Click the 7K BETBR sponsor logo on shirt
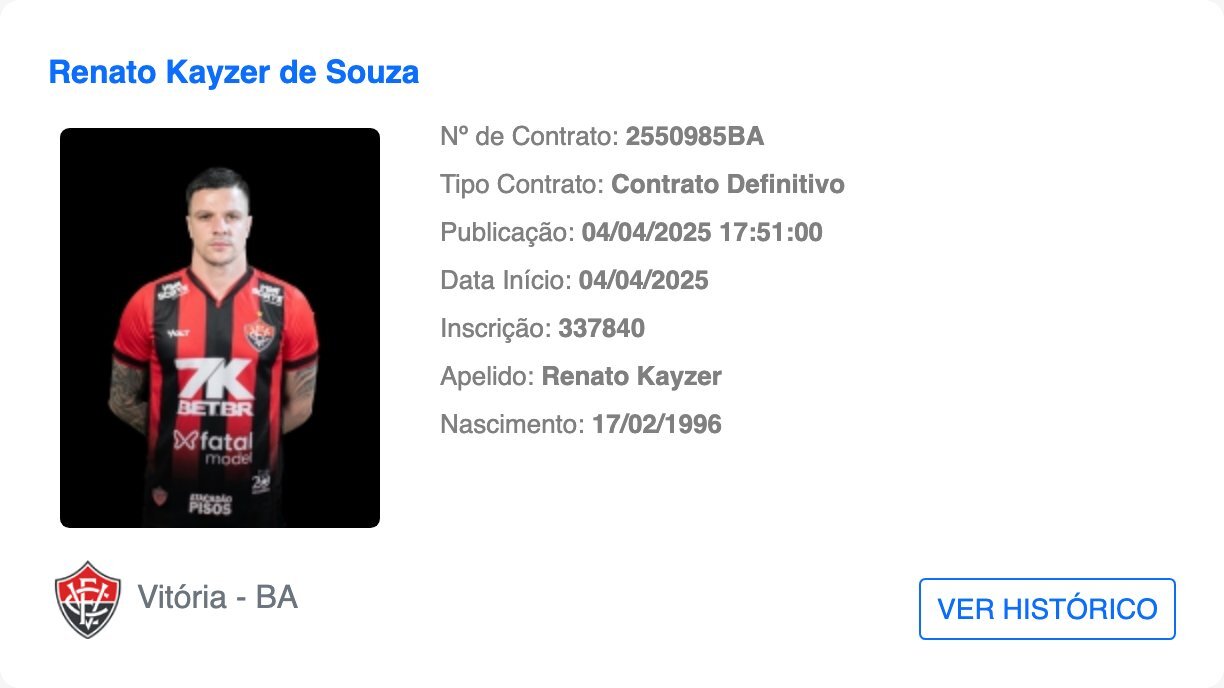Screen dimensions: 1224x688 click(215, 387)
